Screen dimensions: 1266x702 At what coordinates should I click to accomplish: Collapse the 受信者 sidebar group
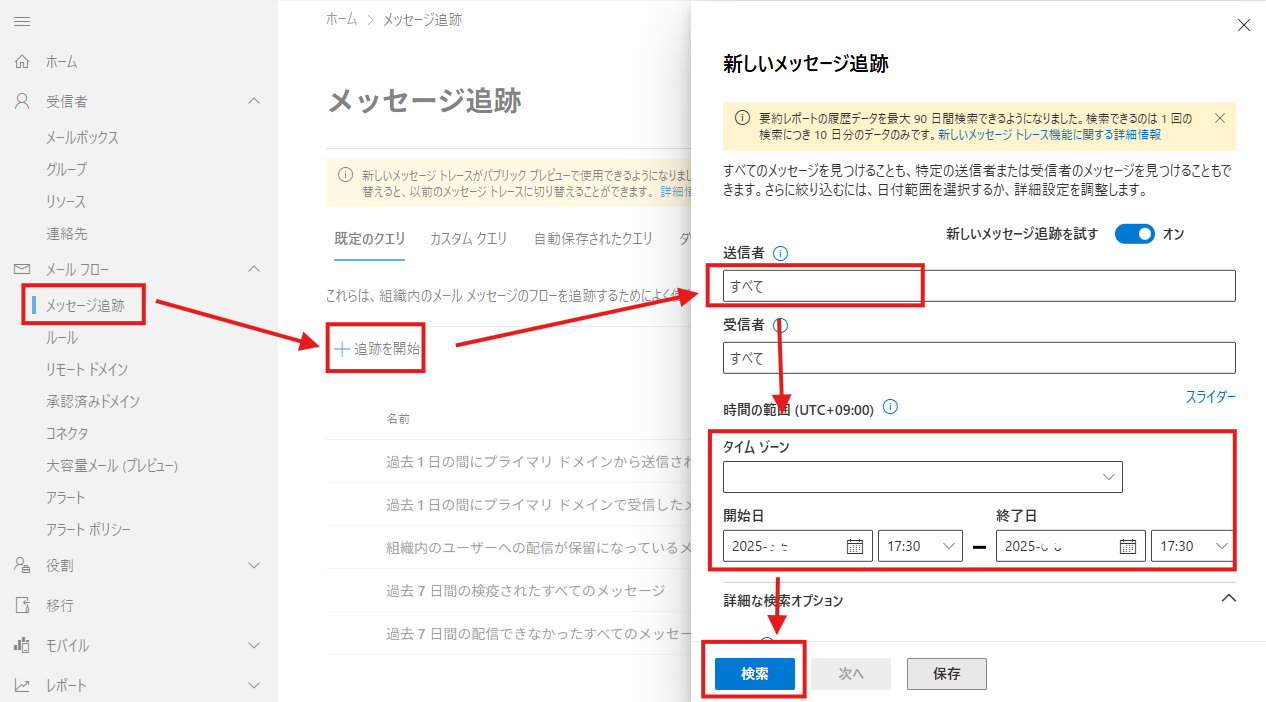pyautogui.click(x=254, y=102)
